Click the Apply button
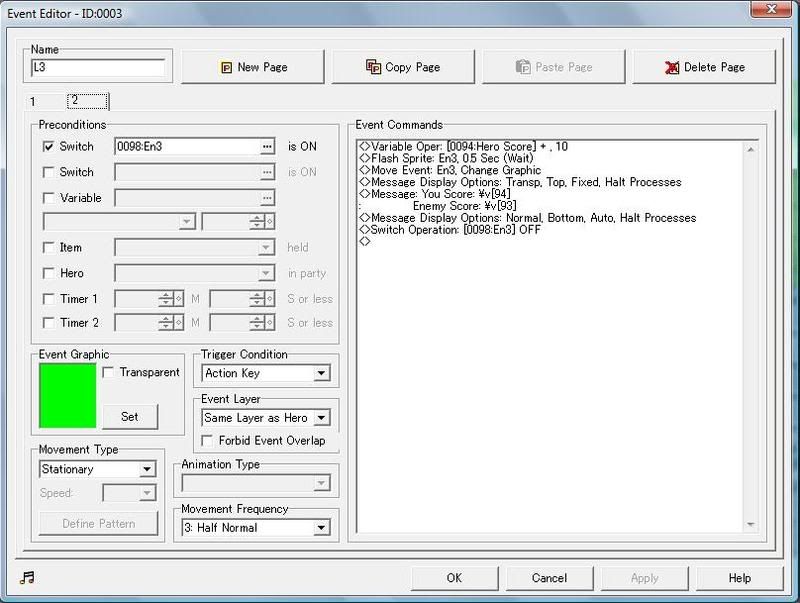The height and width of the screenshot is (603, 800). [x=644, y=578]
